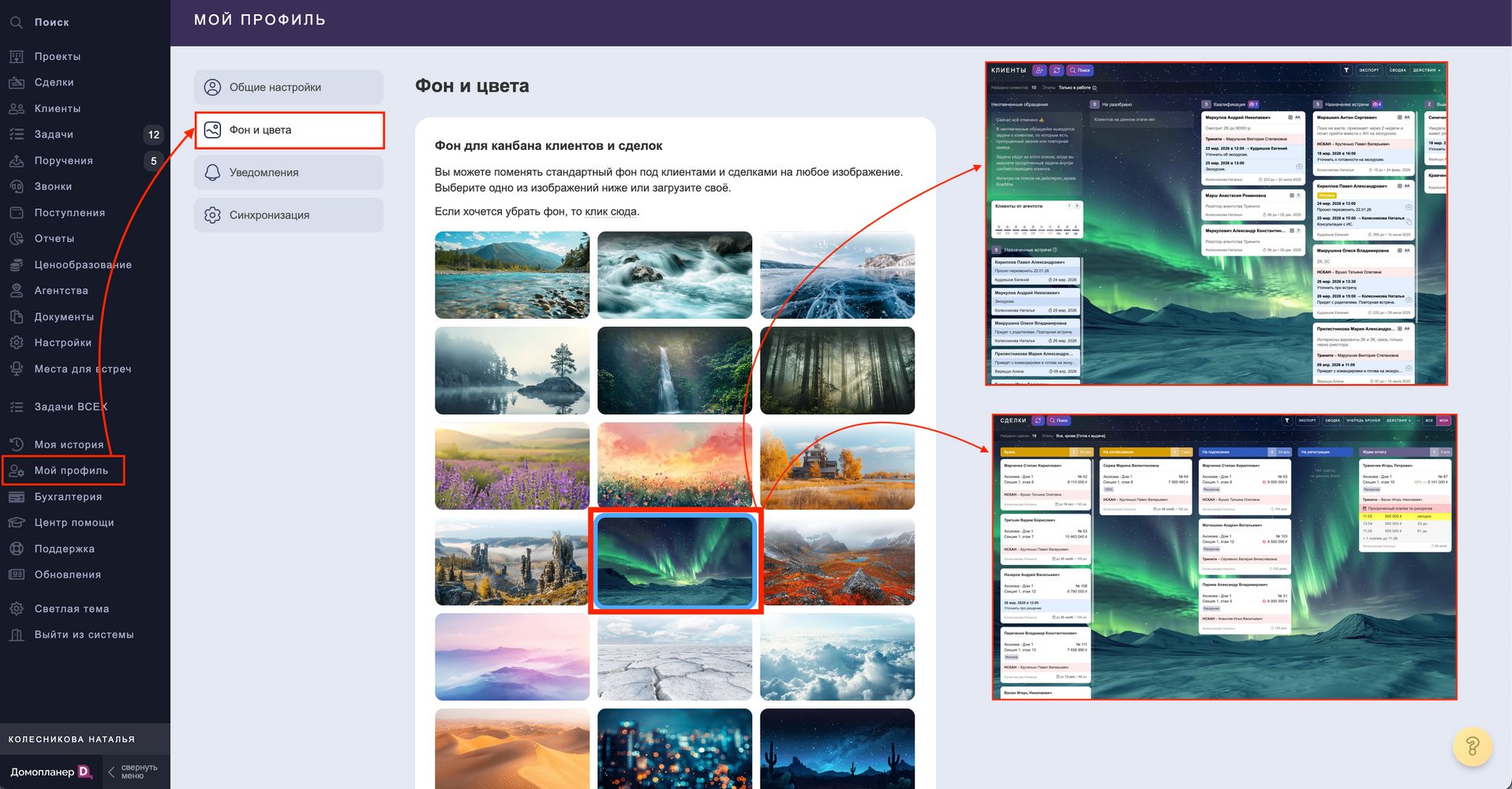Collapse the menu with свернуть меню

point(133,772)
